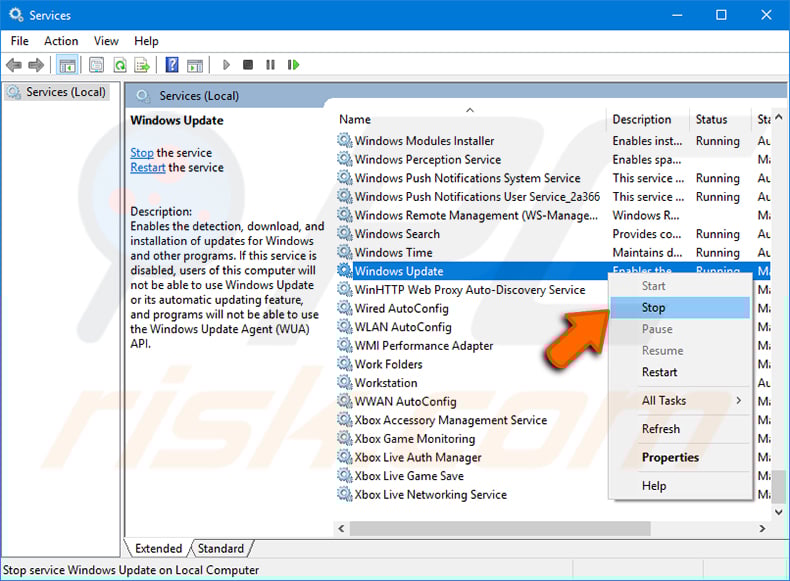The width and height of the screenshot is (790, 581).
Task: Select the WMI Performance Adapter row
Action: 471,346
